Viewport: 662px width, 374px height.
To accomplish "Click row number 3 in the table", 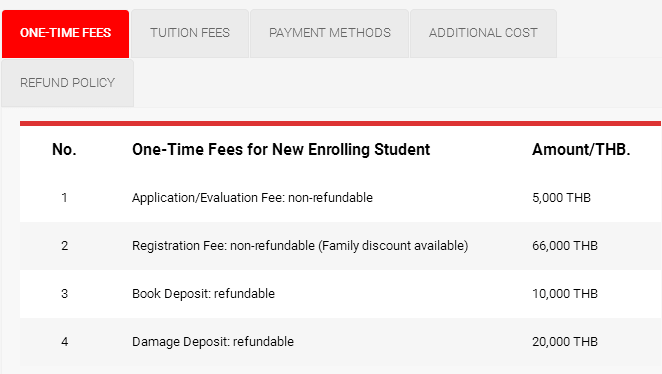I will point(64,294).
